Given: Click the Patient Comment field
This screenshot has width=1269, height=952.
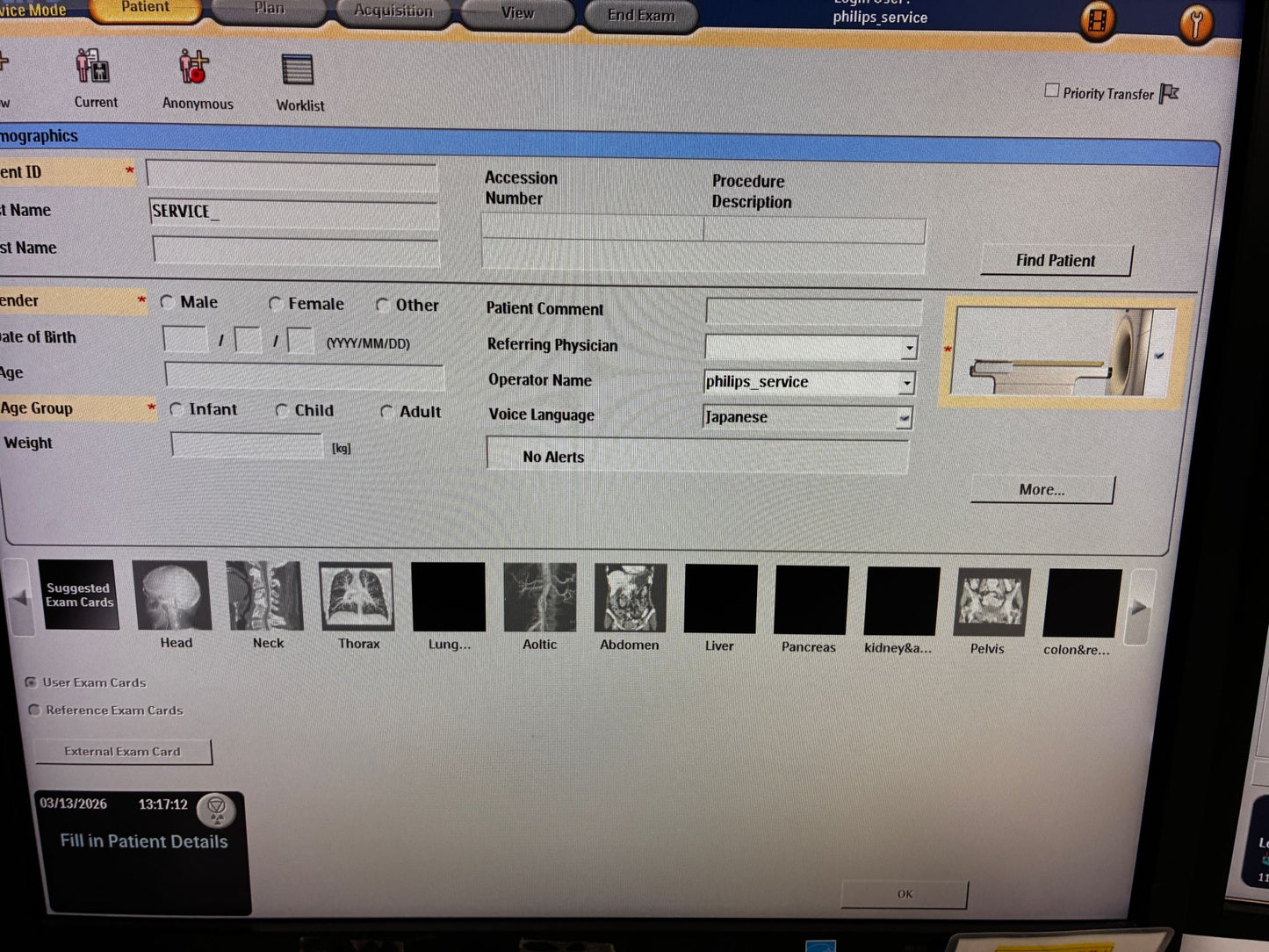Looking at the screenshot, I should [814, 311].
